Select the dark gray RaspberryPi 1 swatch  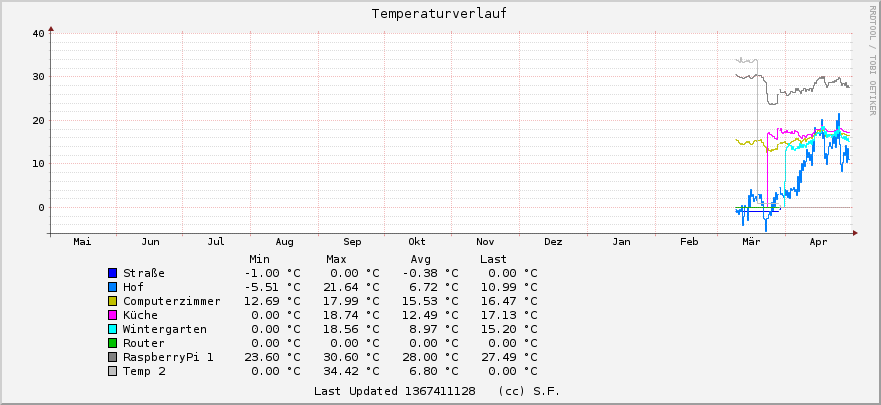(x=112, y=357)
